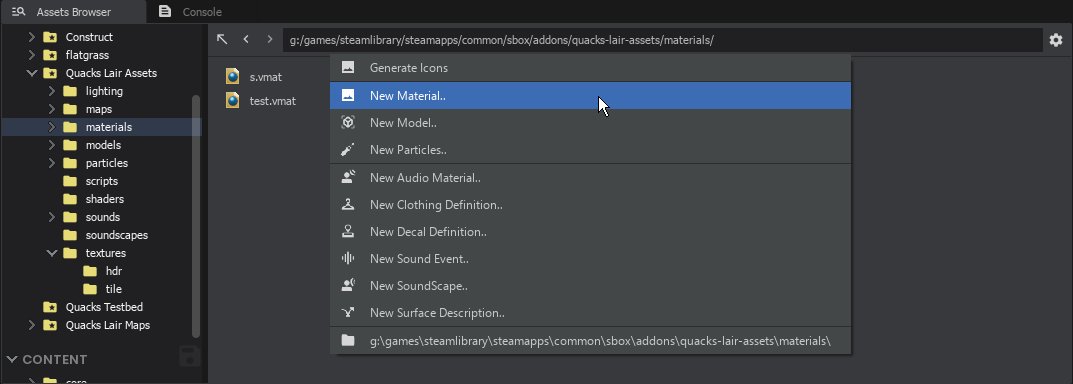Click the Generate Icons image icon

coord(348,68)
